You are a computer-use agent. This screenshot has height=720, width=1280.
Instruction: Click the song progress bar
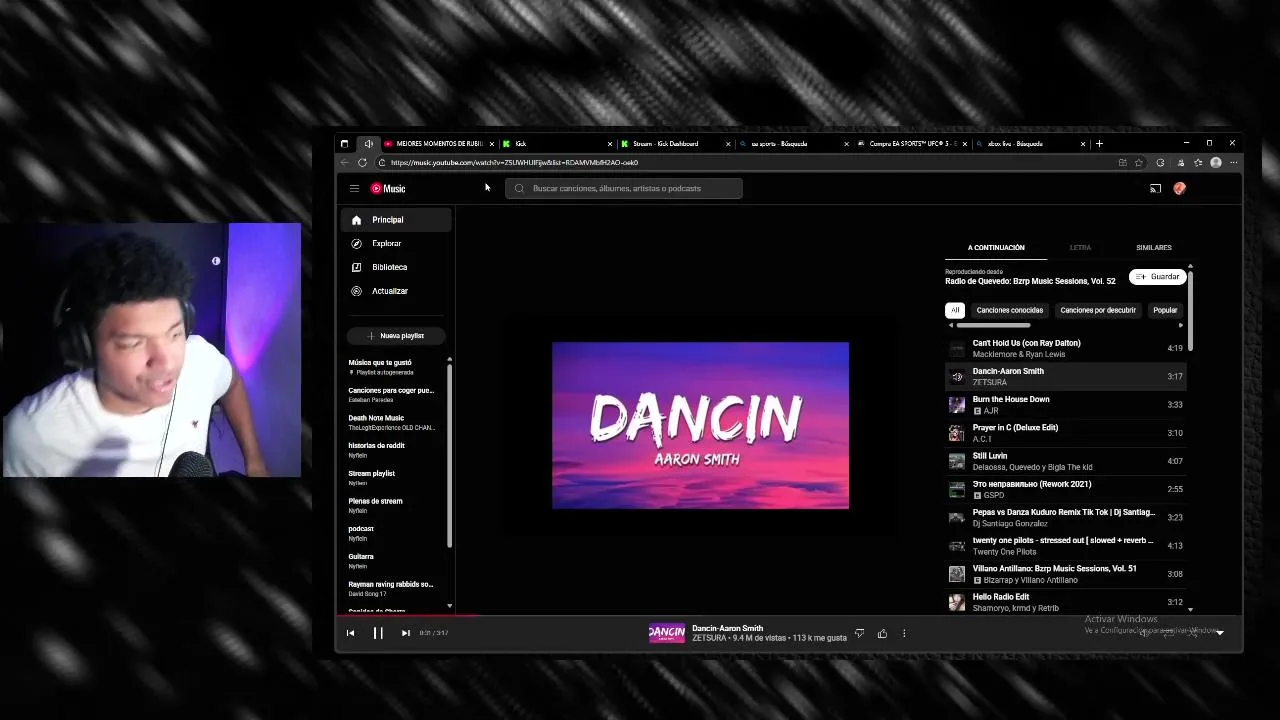pyautogui.click(x=789, y=617)
